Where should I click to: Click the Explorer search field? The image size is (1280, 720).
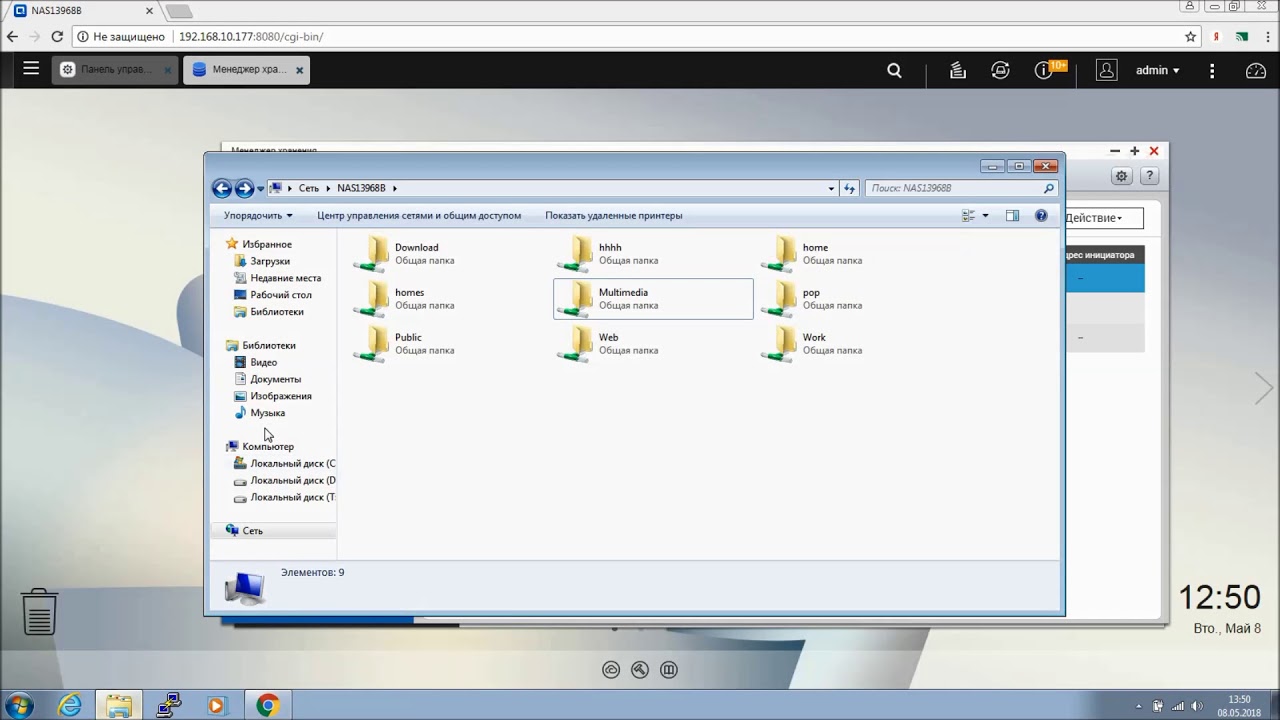(962, 188)
